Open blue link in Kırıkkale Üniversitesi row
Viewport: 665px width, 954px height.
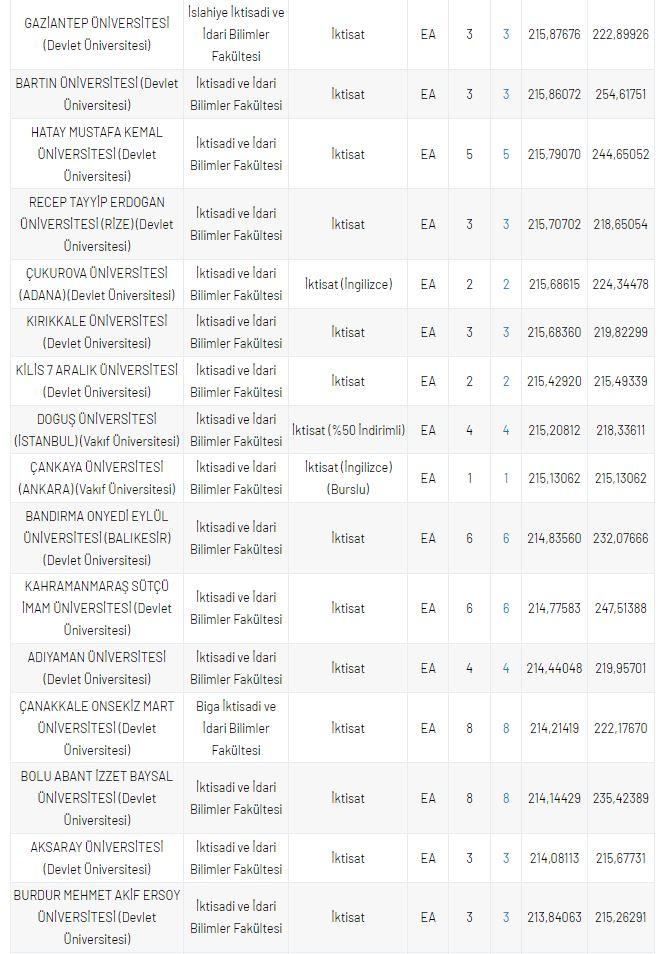point(506,332)
